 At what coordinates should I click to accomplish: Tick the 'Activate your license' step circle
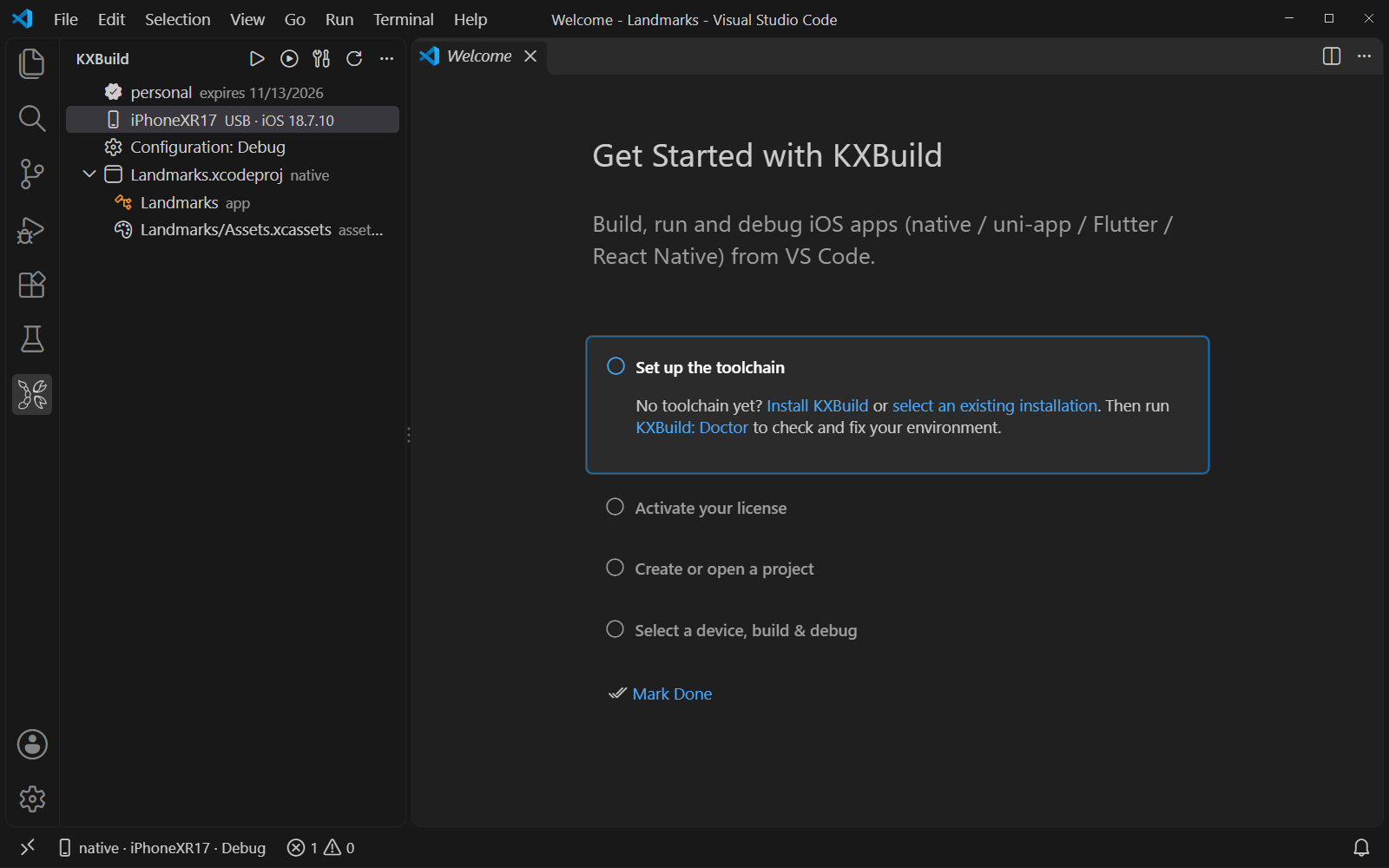[615, 507]
